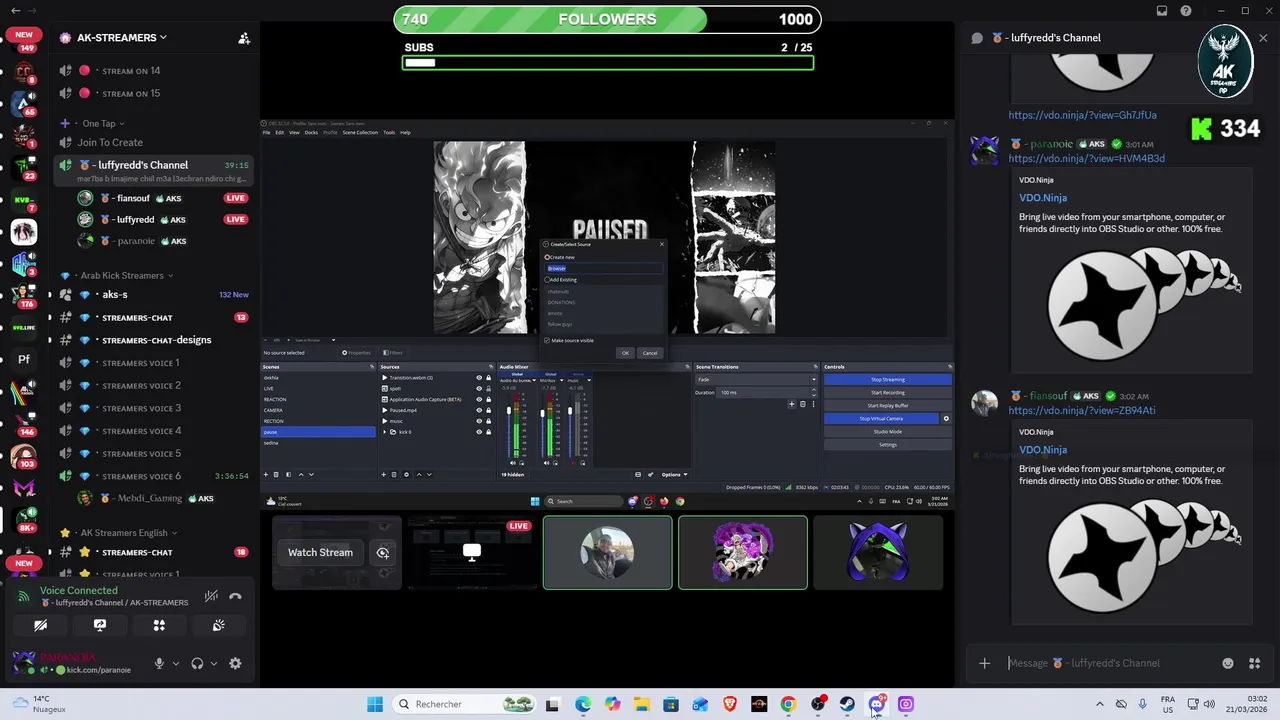The height and width of the screenshot is (720, 1280).
Task: Click the Rechercher taskbar search box
Action: click(466, 704)
